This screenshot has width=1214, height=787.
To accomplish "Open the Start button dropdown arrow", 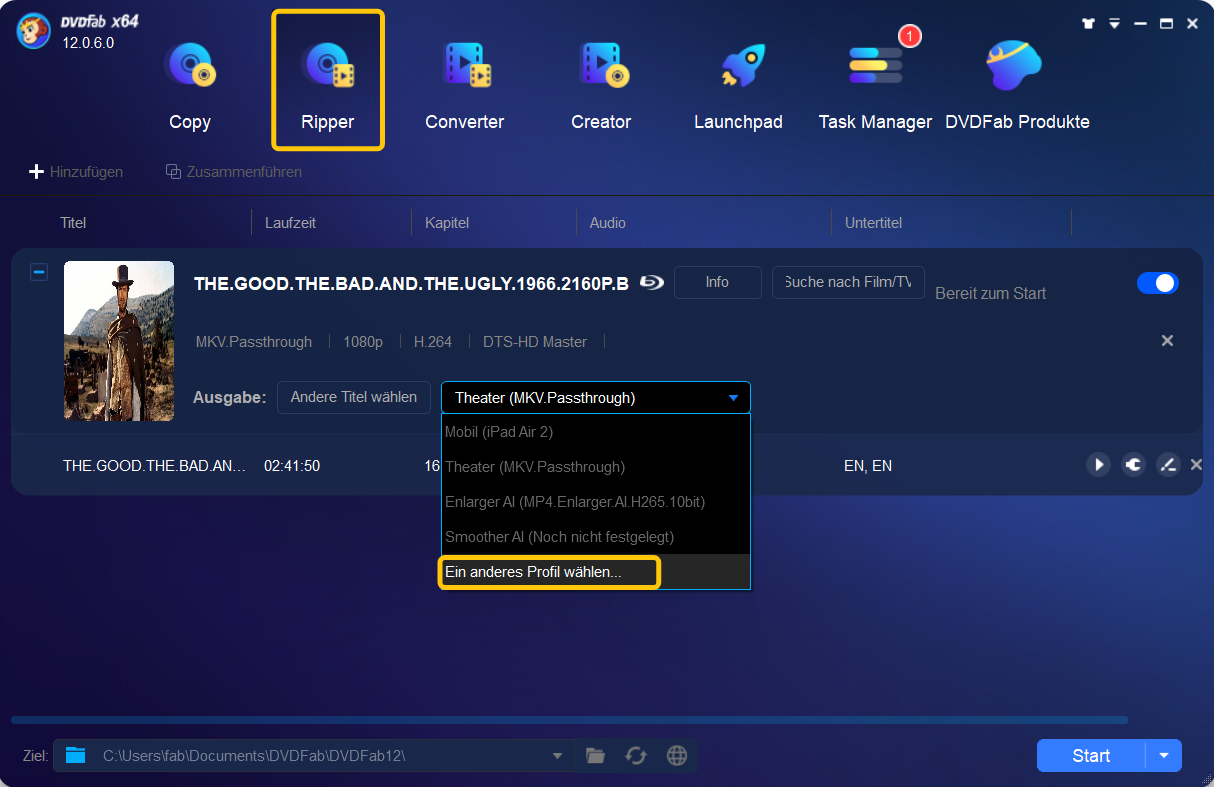I will (1164, 756).
